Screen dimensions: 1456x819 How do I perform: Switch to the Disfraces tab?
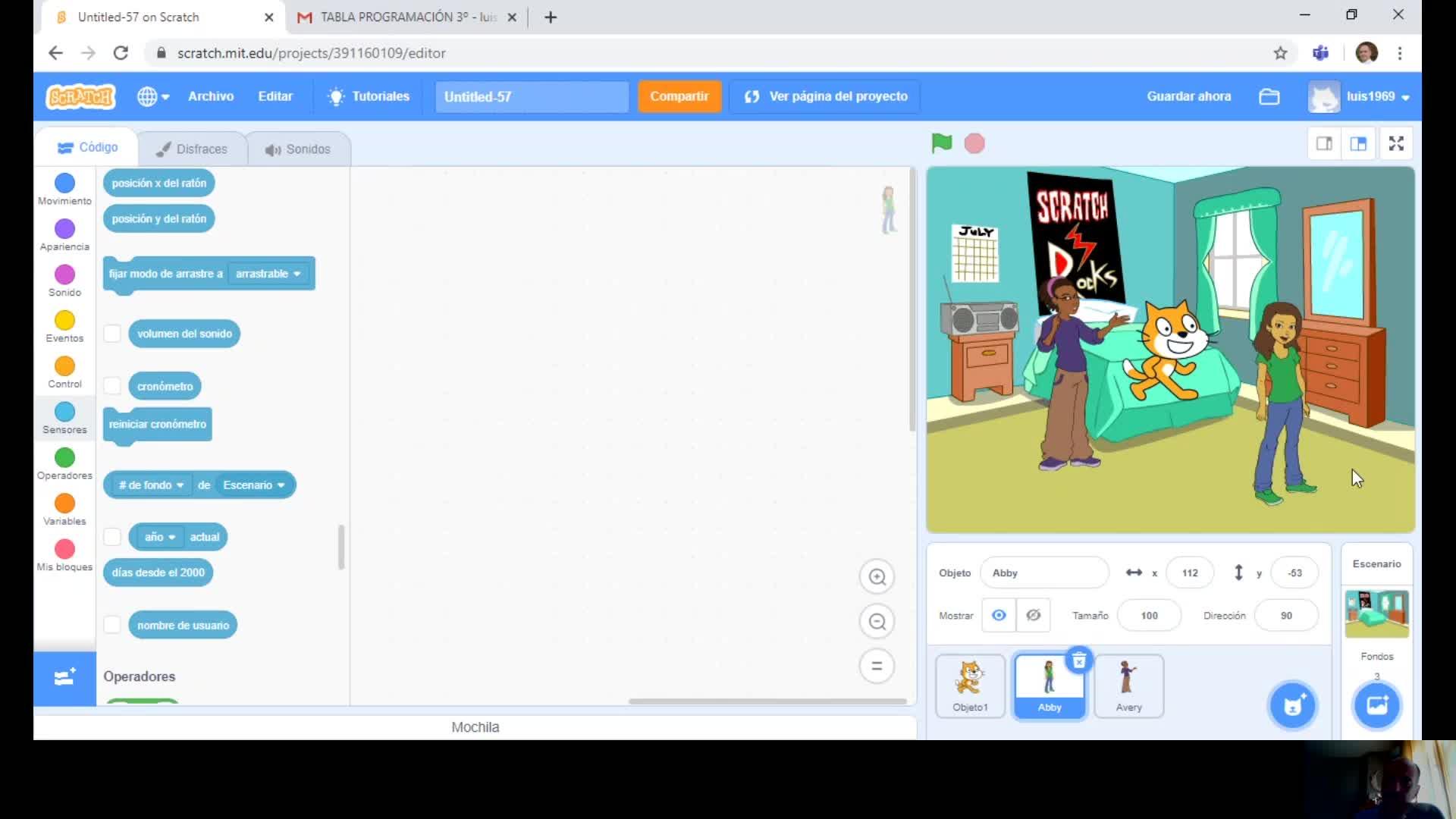click(193, 149)
